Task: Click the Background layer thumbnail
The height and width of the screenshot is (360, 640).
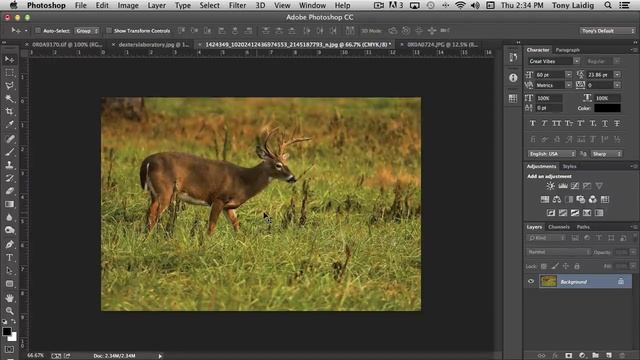Action: pos(548,282)
